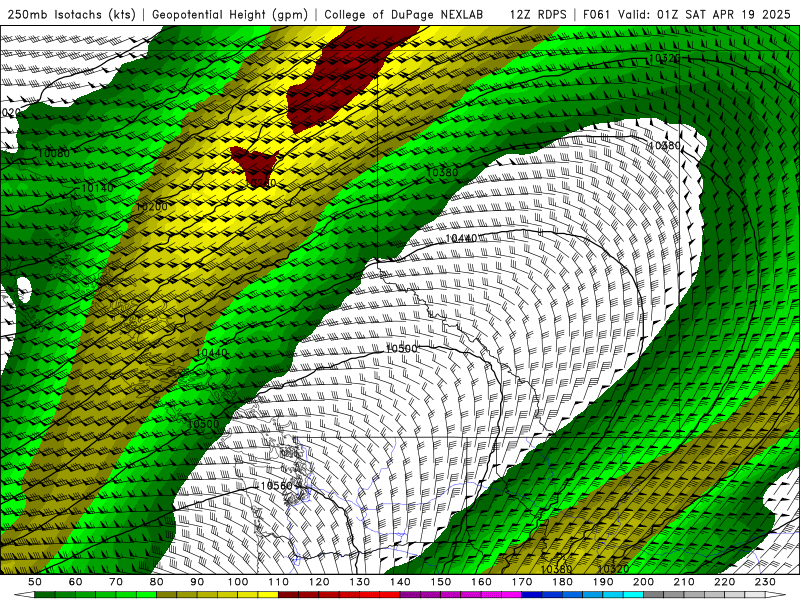Click the 10080 height contour label
Screen dimensions: 800x600
54,153
